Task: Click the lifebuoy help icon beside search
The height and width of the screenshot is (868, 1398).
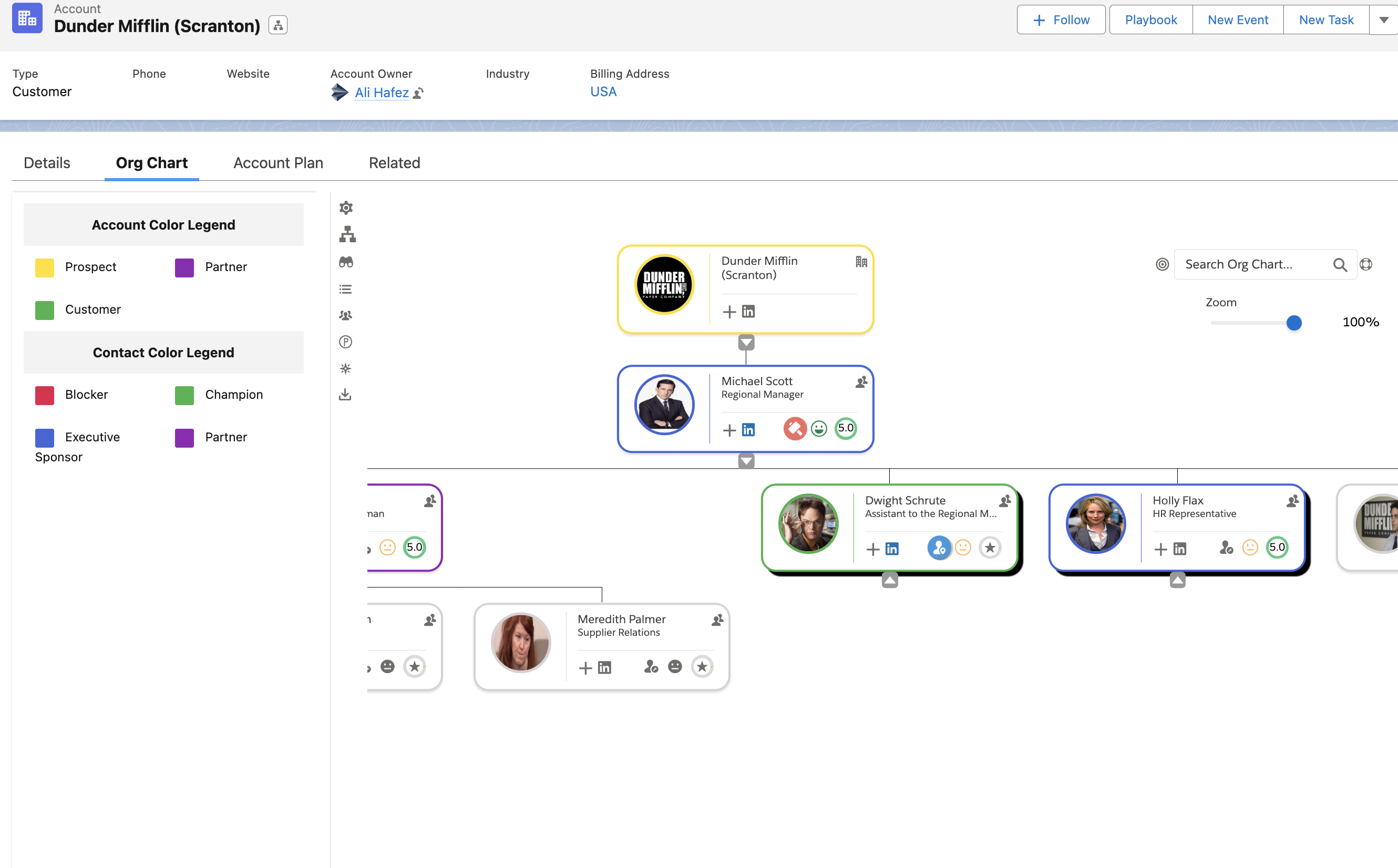Action: point(1366,264)
